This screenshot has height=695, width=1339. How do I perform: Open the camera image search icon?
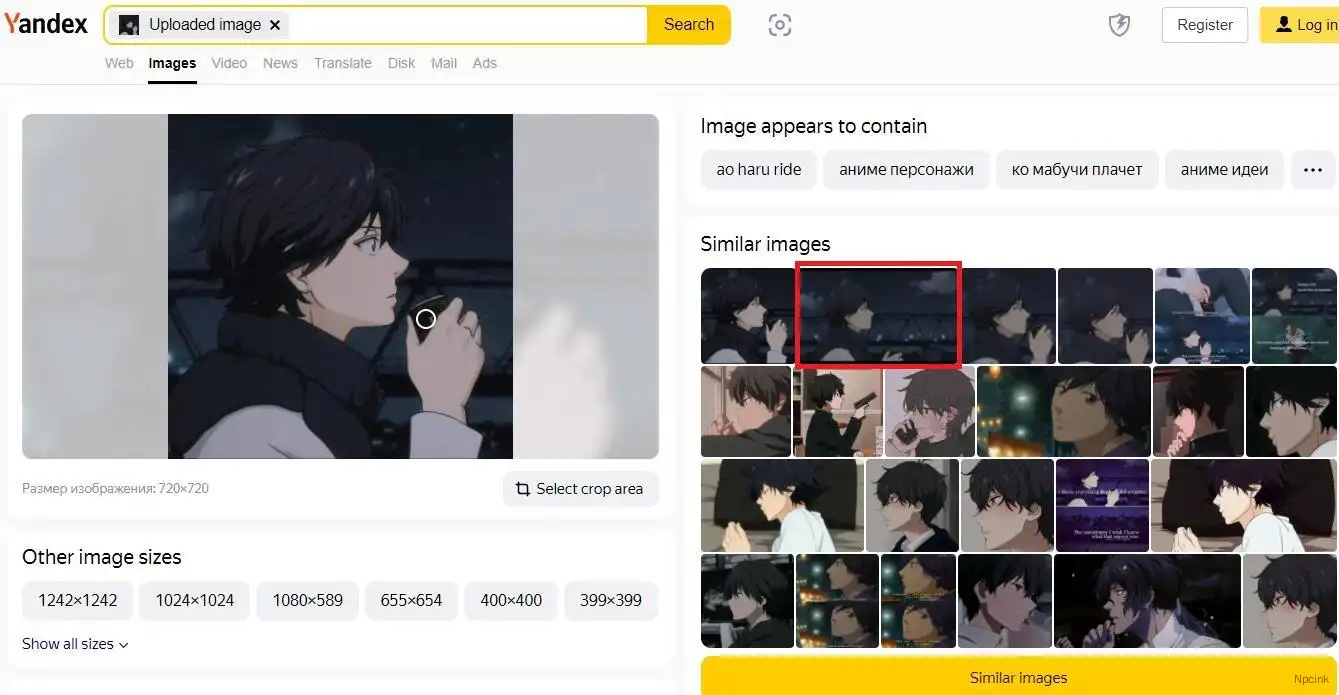[x=780, y=25]
